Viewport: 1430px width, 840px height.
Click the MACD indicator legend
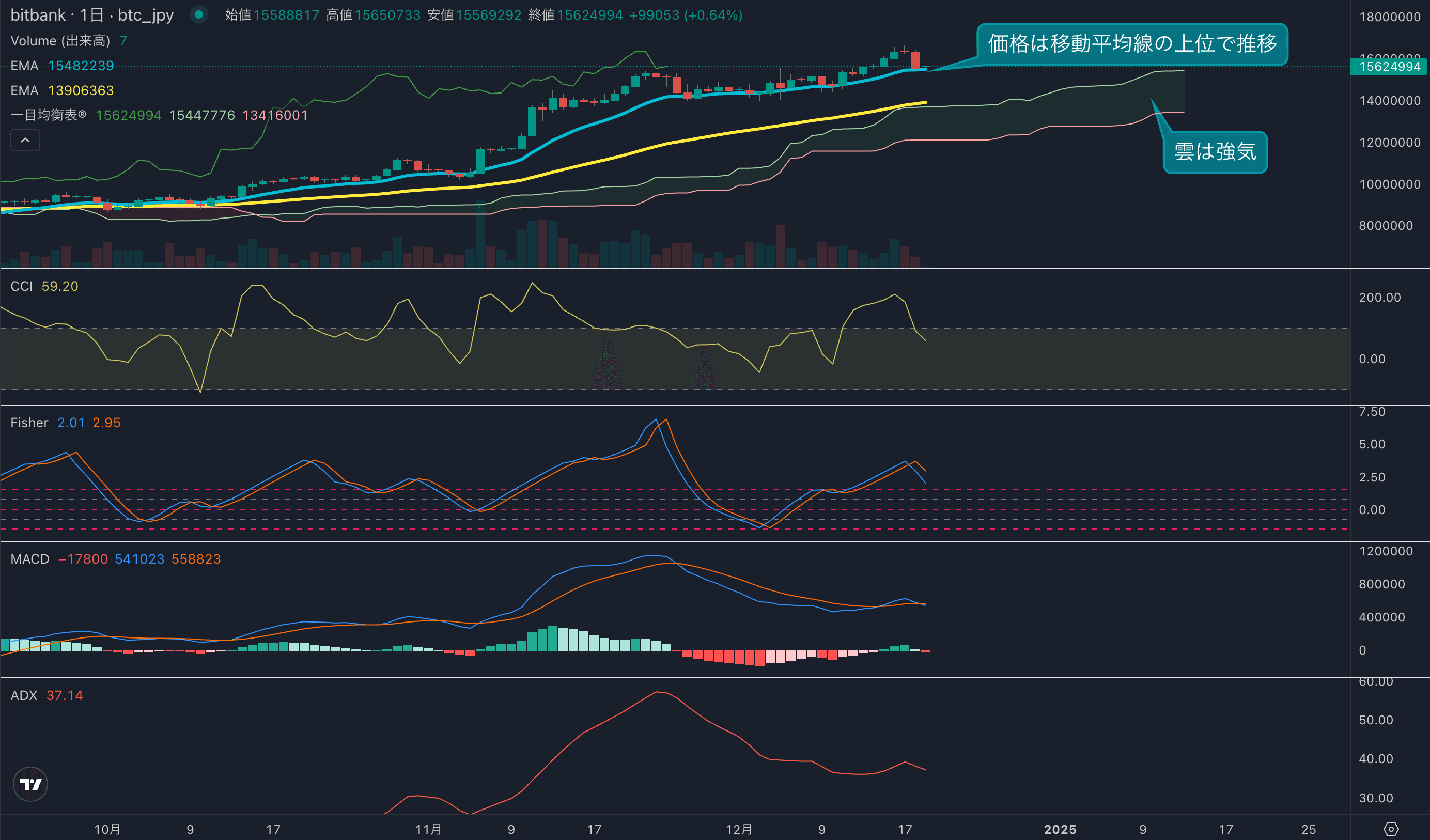[x=30, y=559]
